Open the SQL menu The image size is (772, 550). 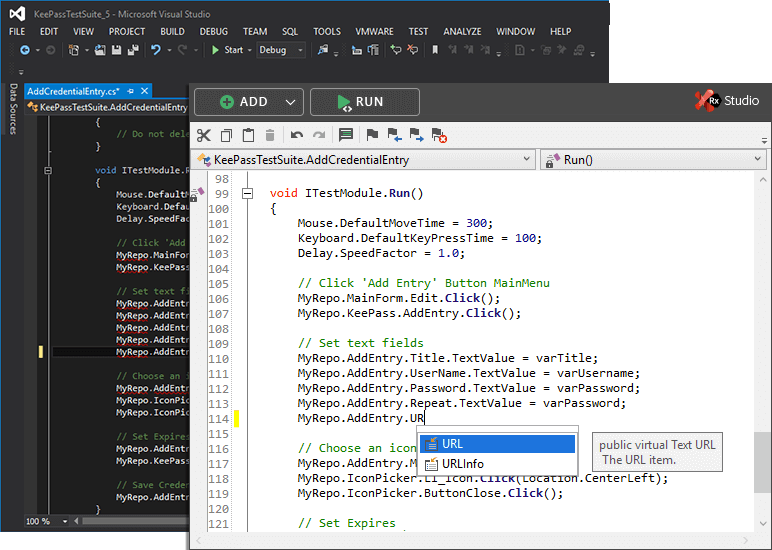click(290, 32)
